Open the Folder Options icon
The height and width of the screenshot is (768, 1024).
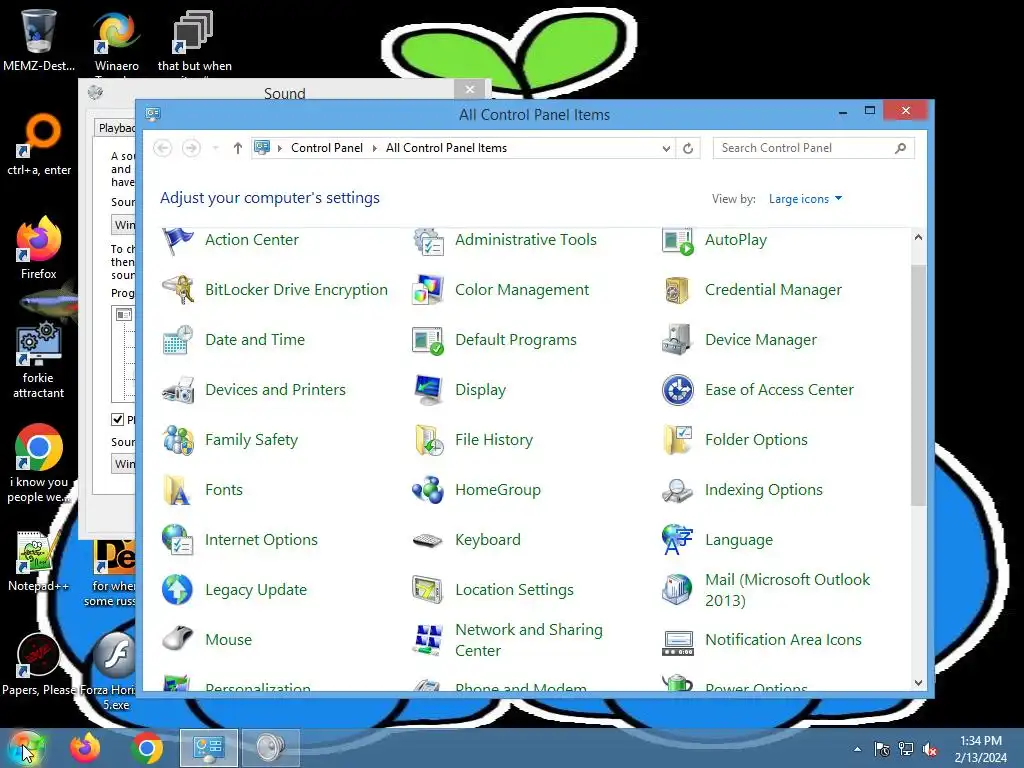[677, 440]
